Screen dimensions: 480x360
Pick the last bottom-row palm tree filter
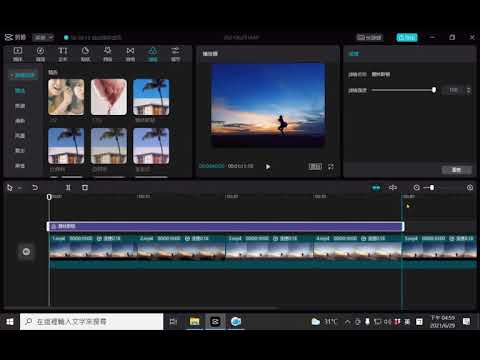(151, 146)
